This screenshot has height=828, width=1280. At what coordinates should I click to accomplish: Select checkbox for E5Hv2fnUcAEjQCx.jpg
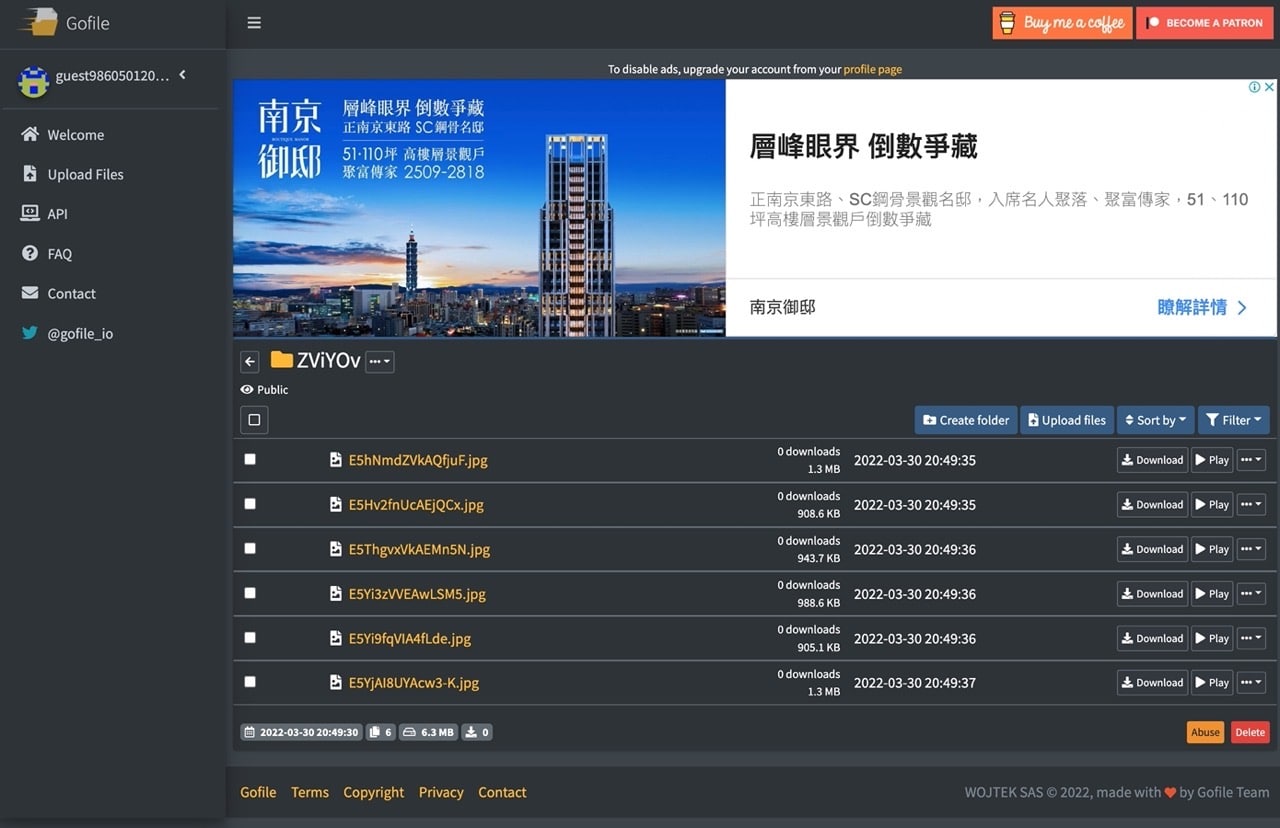pos(250,504)
